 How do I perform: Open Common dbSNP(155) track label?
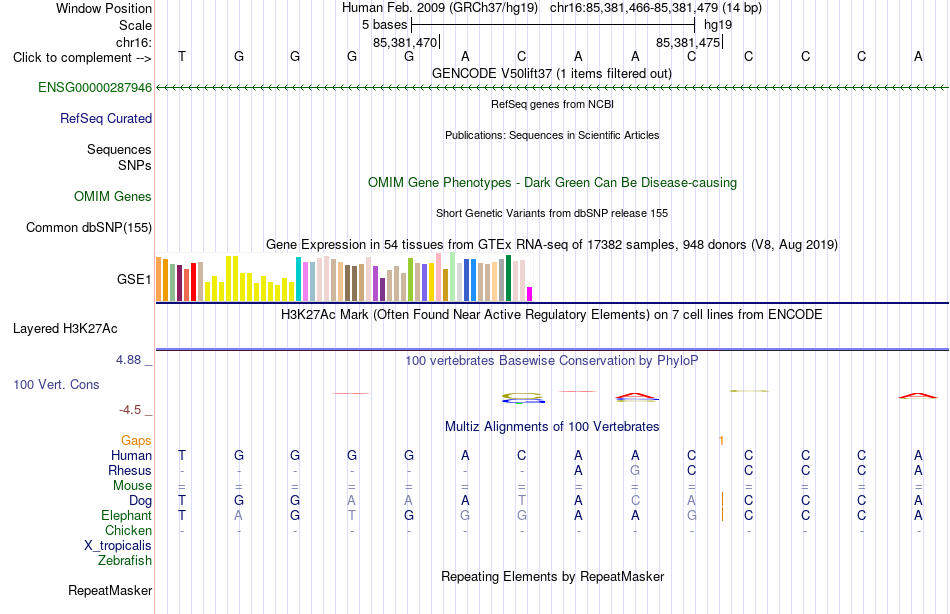[89, 228]
